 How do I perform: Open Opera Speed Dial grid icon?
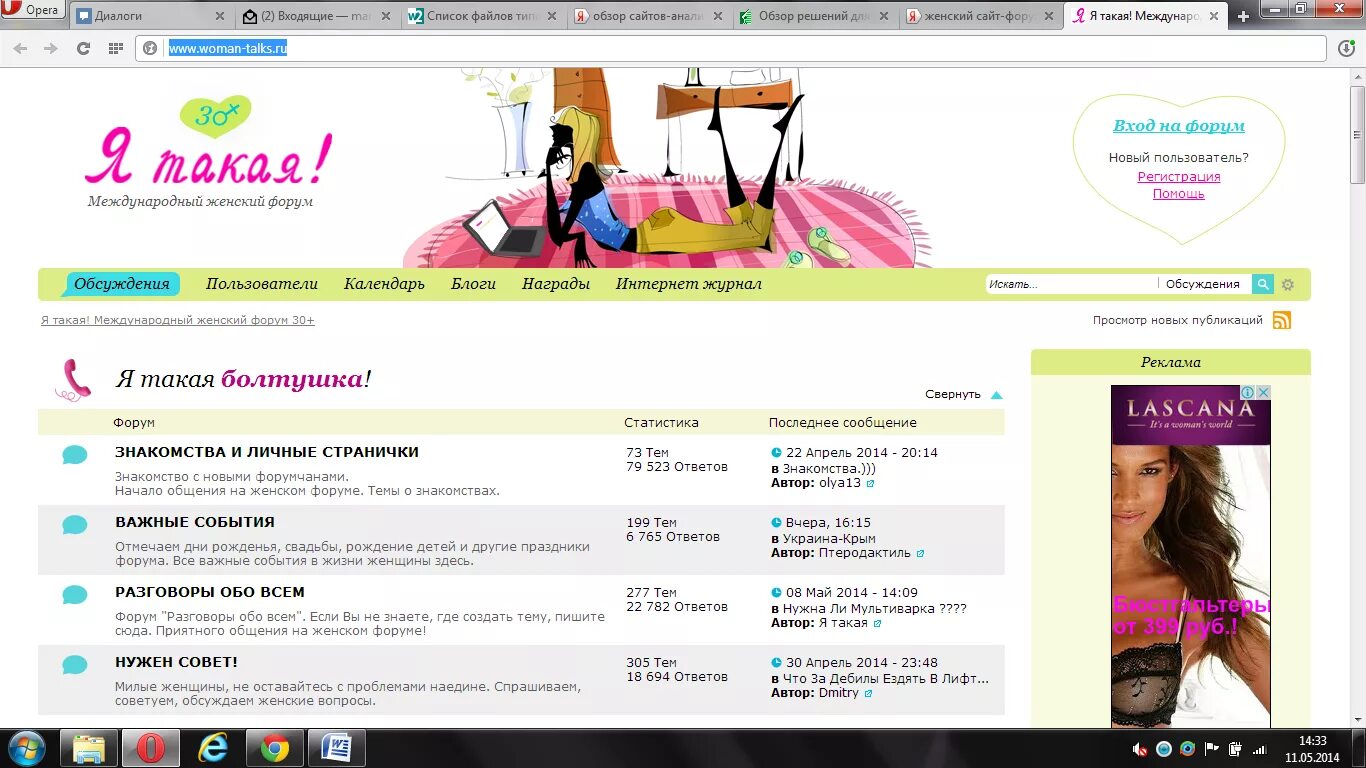116,48
